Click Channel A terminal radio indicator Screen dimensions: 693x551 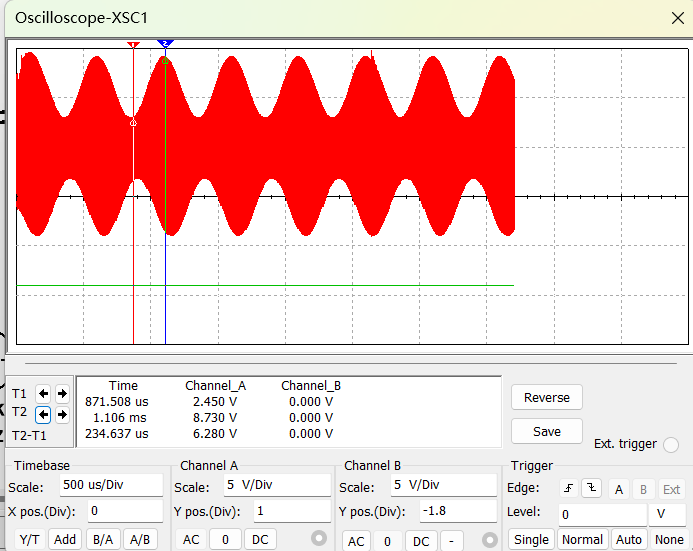pyautogui.click(x=319, y=538)
